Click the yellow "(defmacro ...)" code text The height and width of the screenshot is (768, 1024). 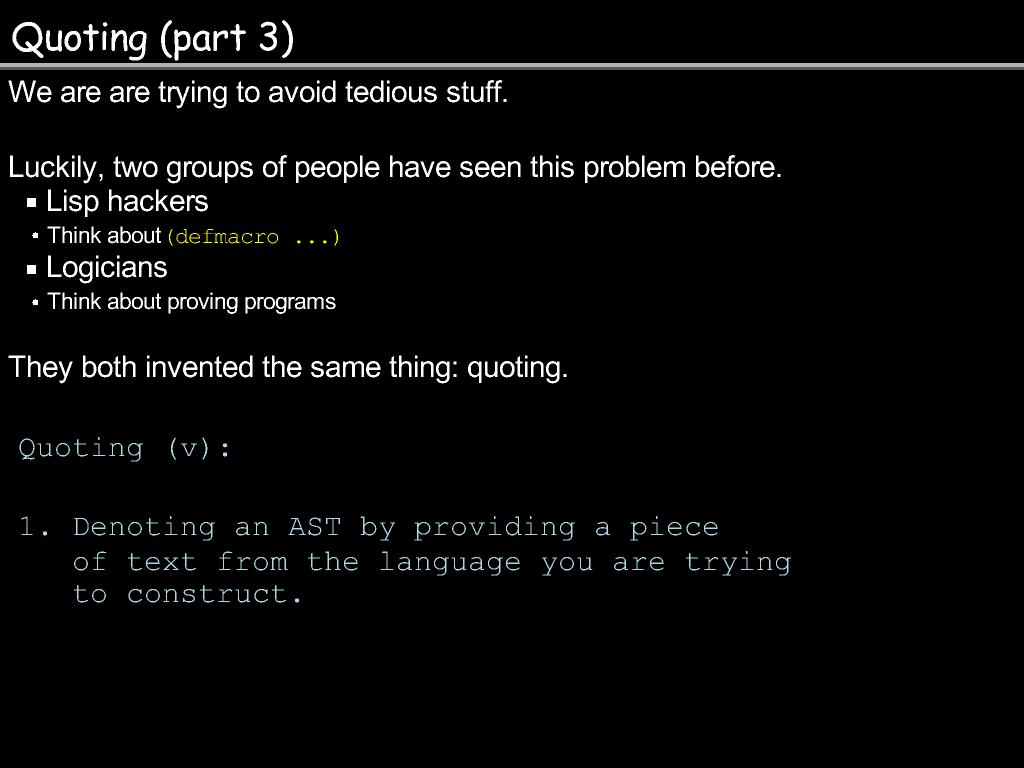pyautogui.click(x=253, y=238)
